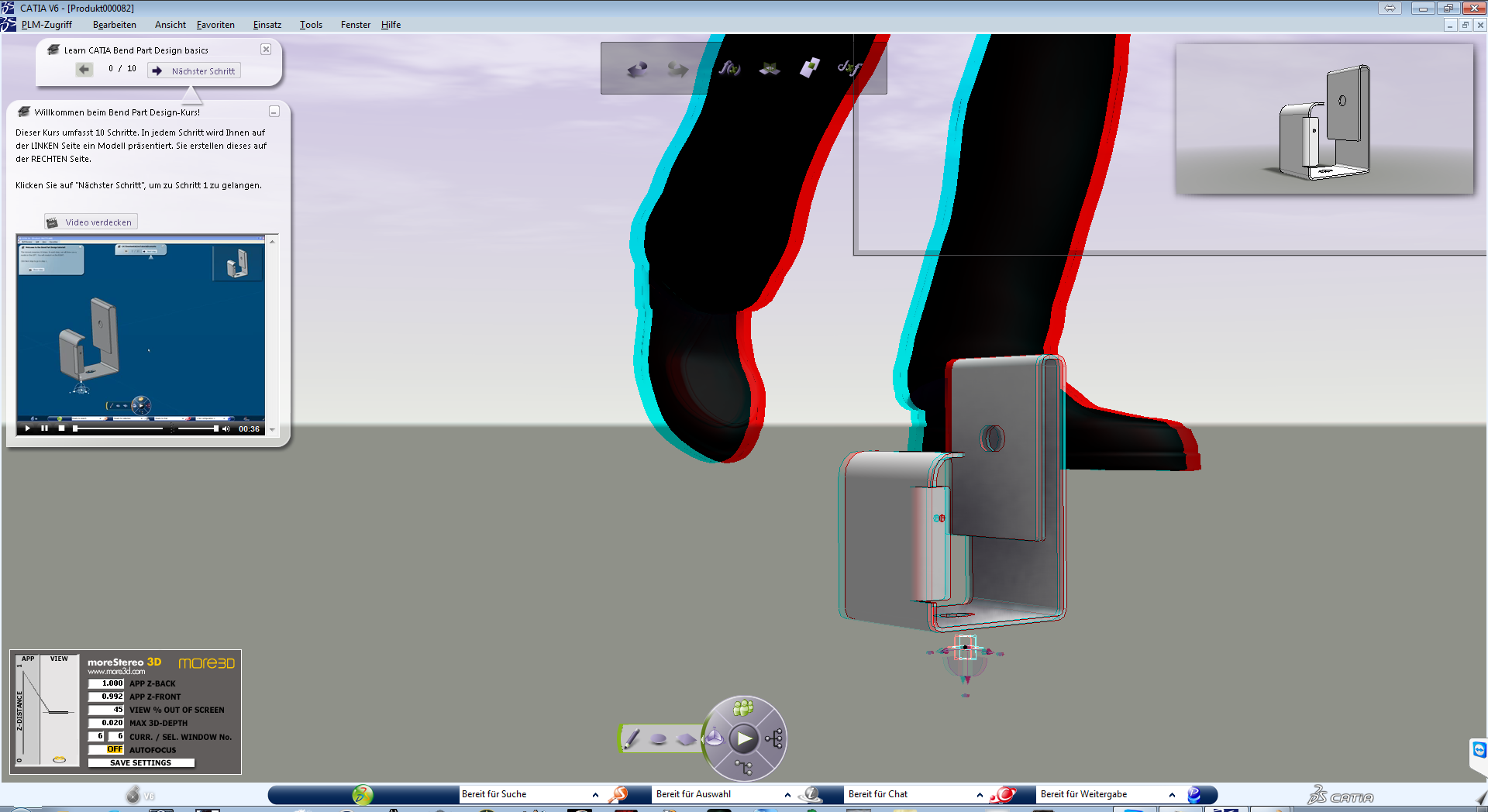Click the blue share globe icon
The image size is (1488, 812).
pos(1194,794)
